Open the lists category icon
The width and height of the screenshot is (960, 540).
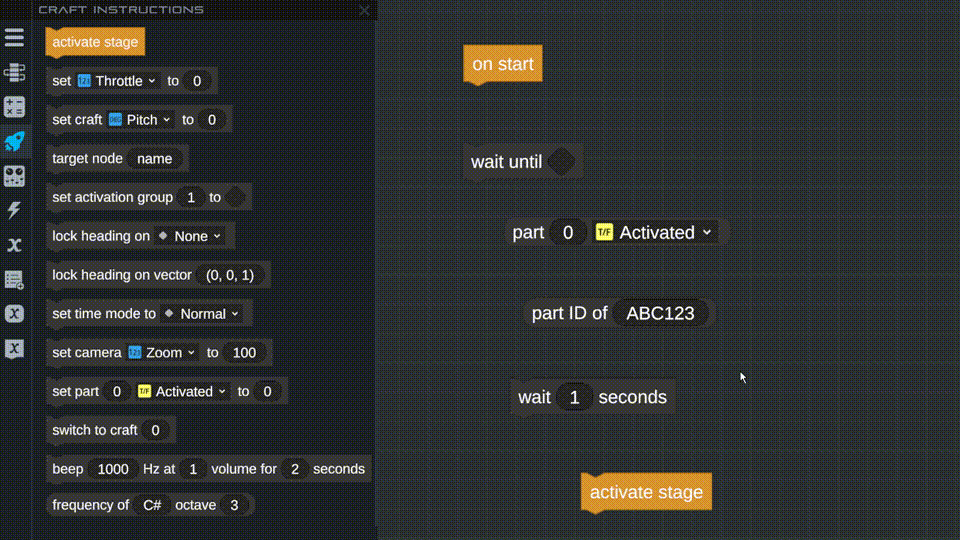pos(14,280)
